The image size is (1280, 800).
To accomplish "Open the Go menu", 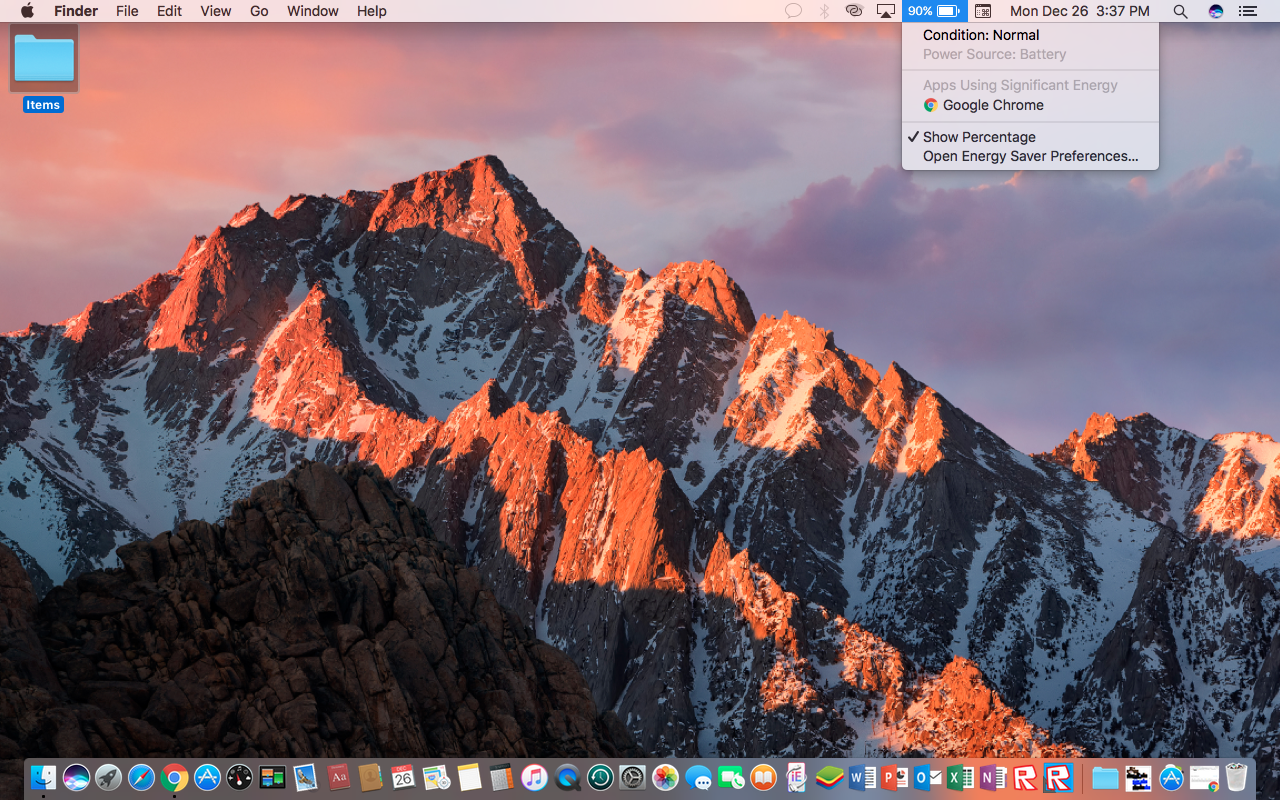I will 259,11.
